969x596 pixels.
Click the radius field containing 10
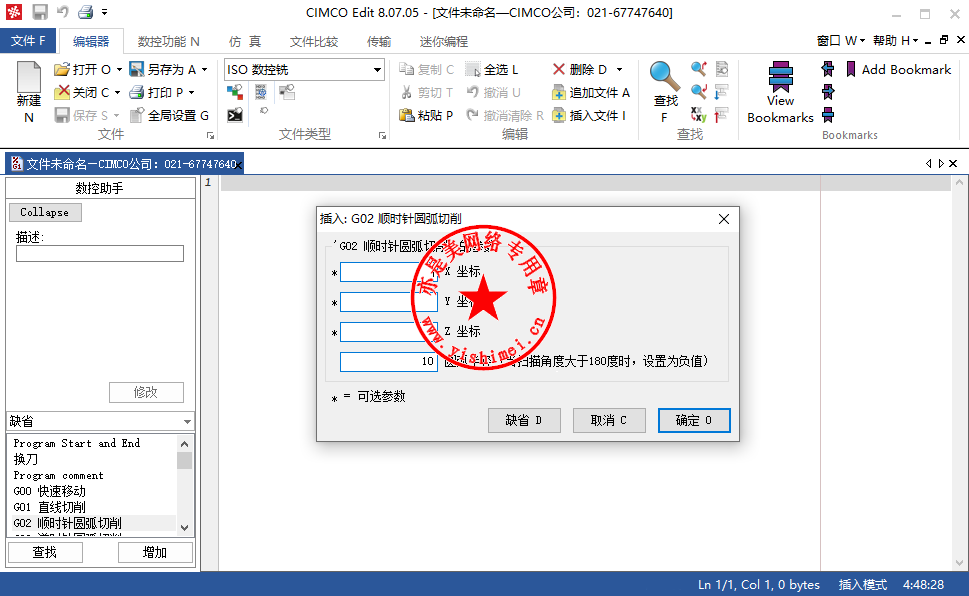(x=389, y=362)
